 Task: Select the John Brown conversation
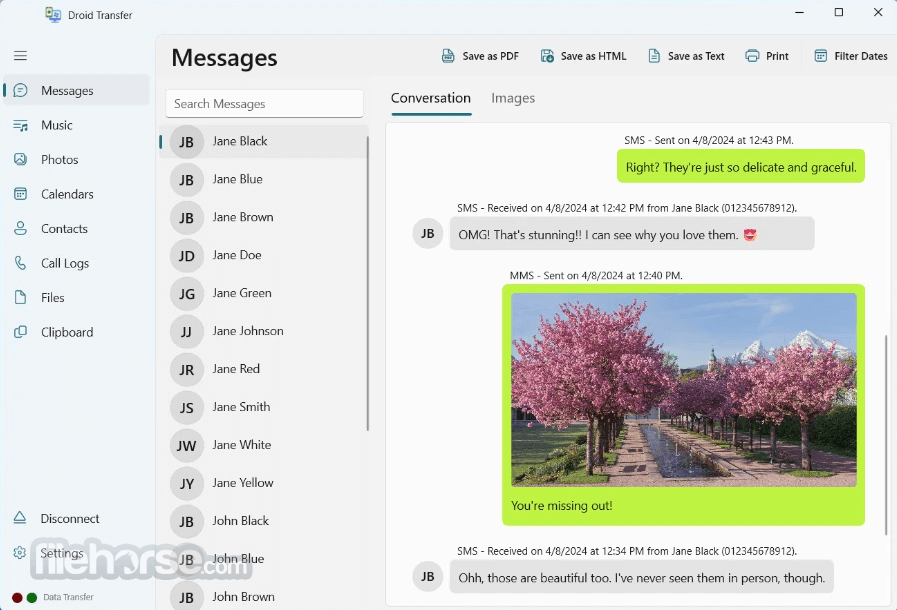[264, 597]
